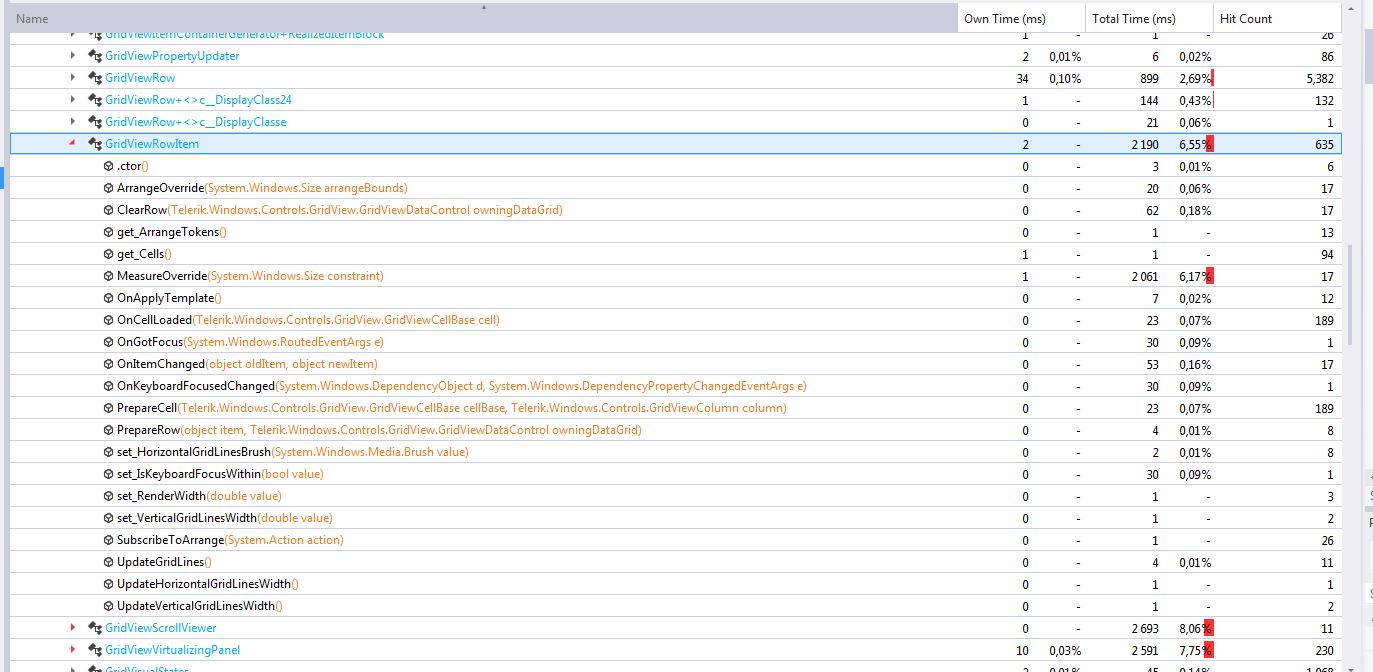Click the get_Cells method icon

(x=108, y=254)
